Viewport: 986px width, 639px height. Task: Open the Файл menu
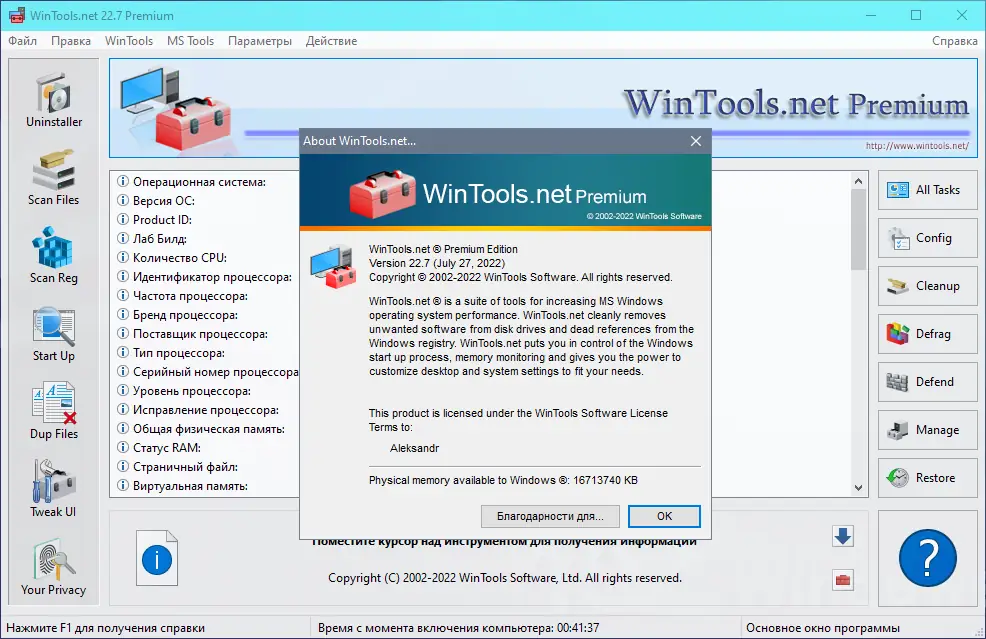pos(23,41)
